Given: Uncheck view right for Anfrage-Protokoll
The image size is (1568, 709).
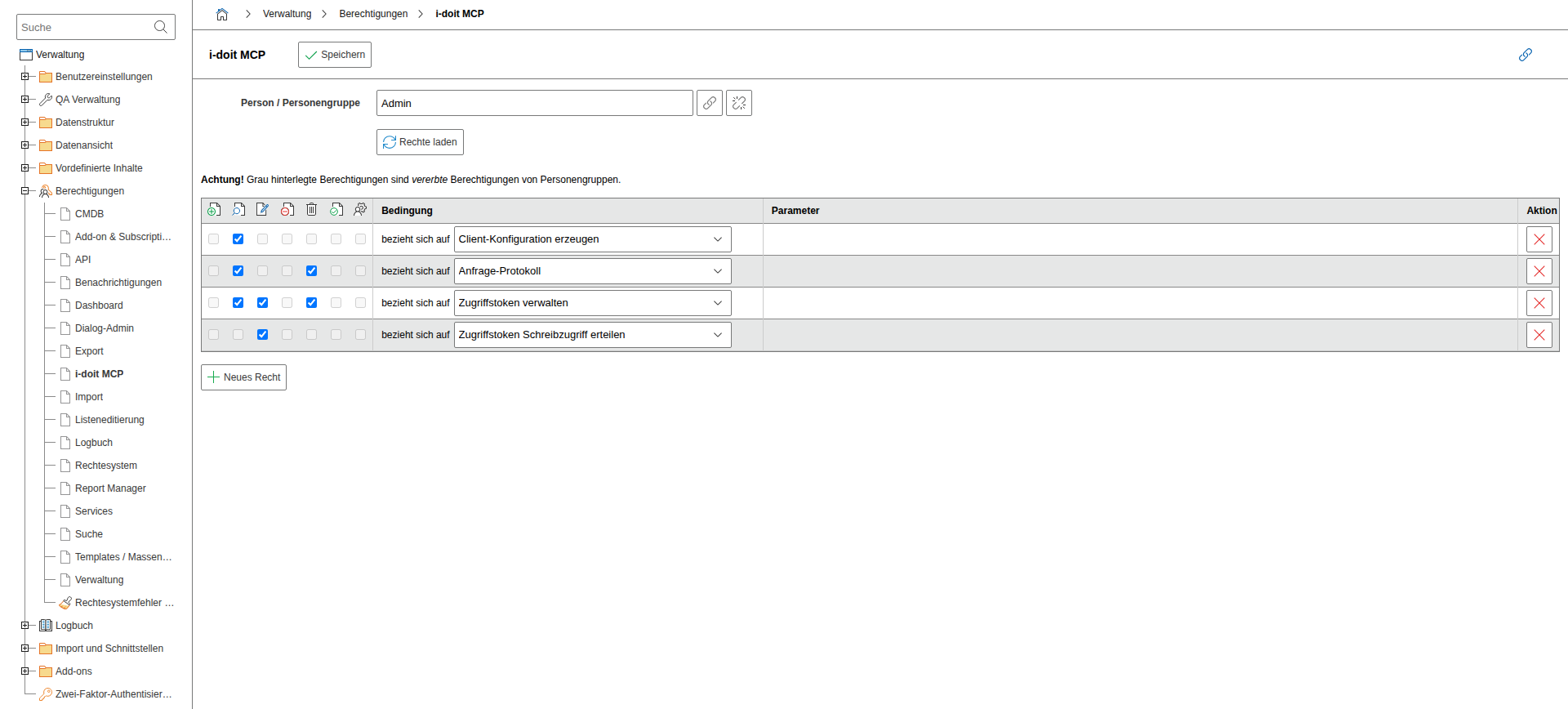Looking at the screenshot, I should click(x=238, y=271).
